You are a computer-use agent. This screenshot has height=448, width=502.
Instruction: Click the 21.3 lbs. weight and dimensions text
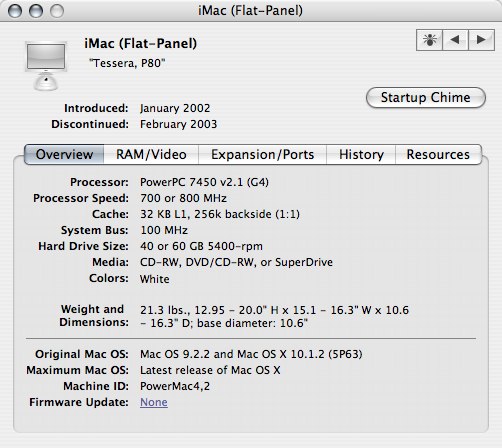tap(274, 317)
